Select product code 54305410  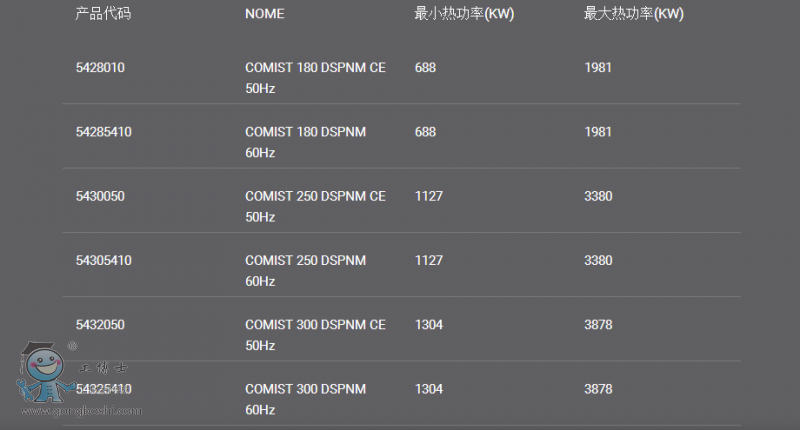[x=104, y=260]
